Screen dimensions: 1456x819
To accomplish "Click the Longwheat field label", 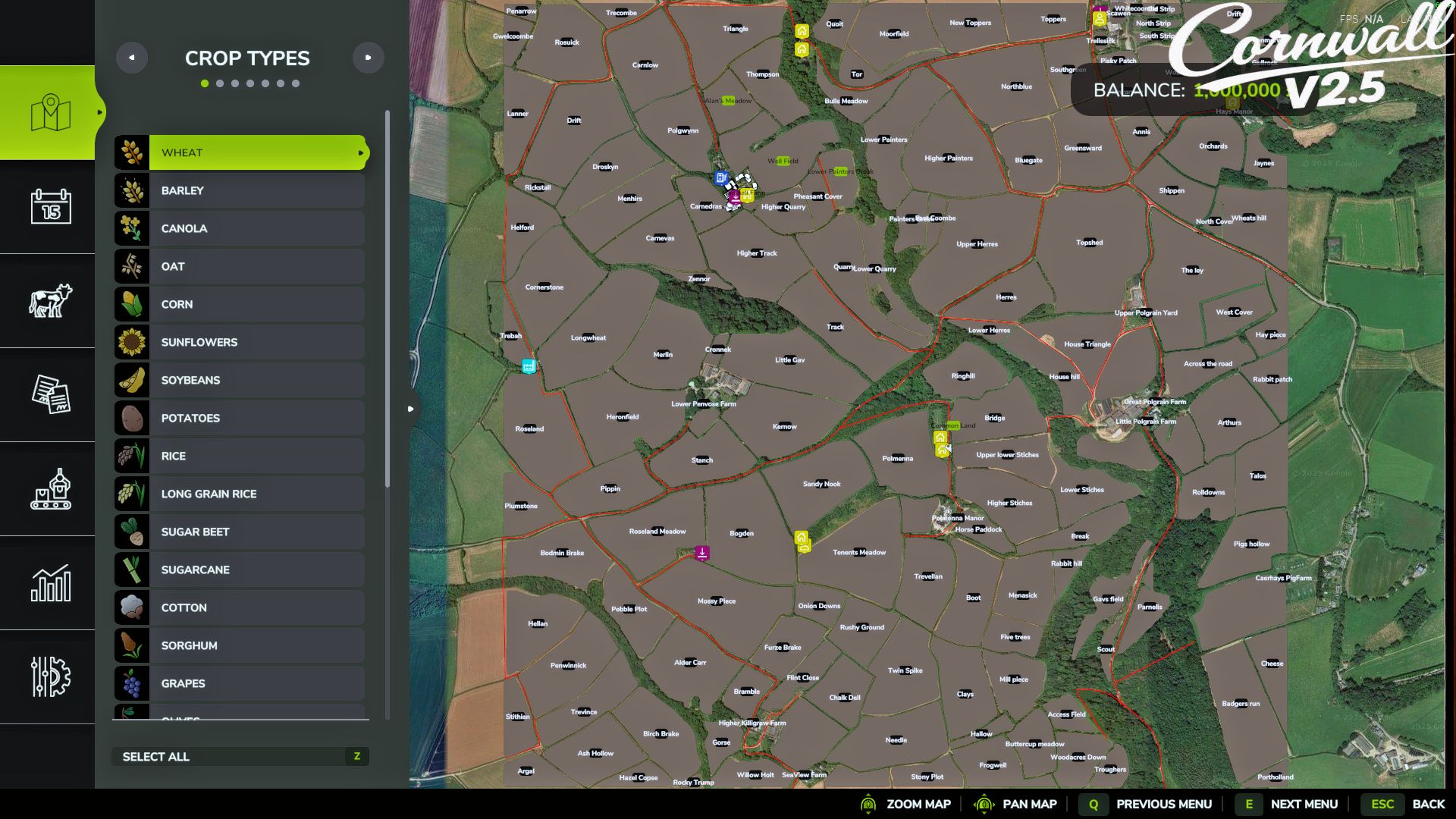I will 588,338.
